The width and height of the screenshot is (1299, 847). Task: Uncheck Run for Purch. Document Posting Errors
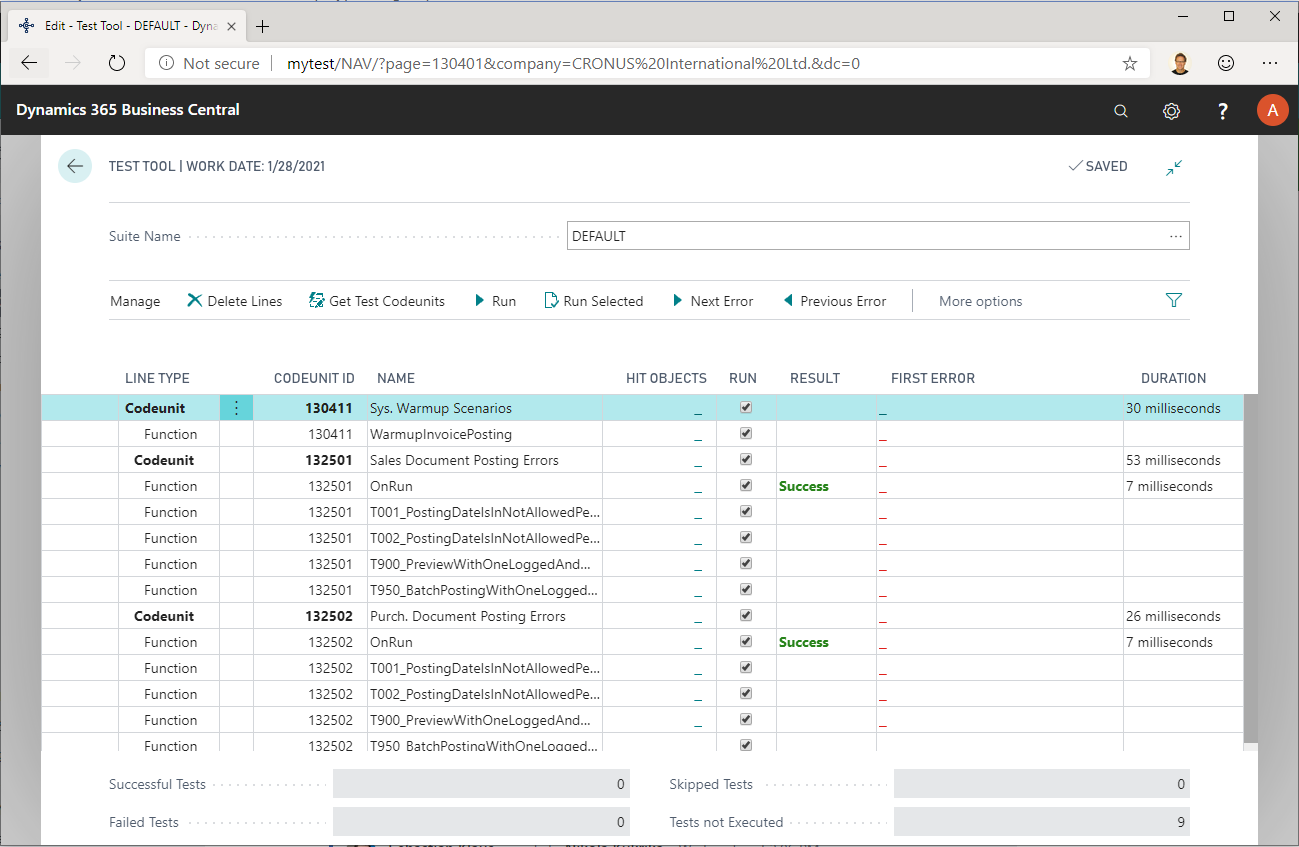[x=745, y=616]
